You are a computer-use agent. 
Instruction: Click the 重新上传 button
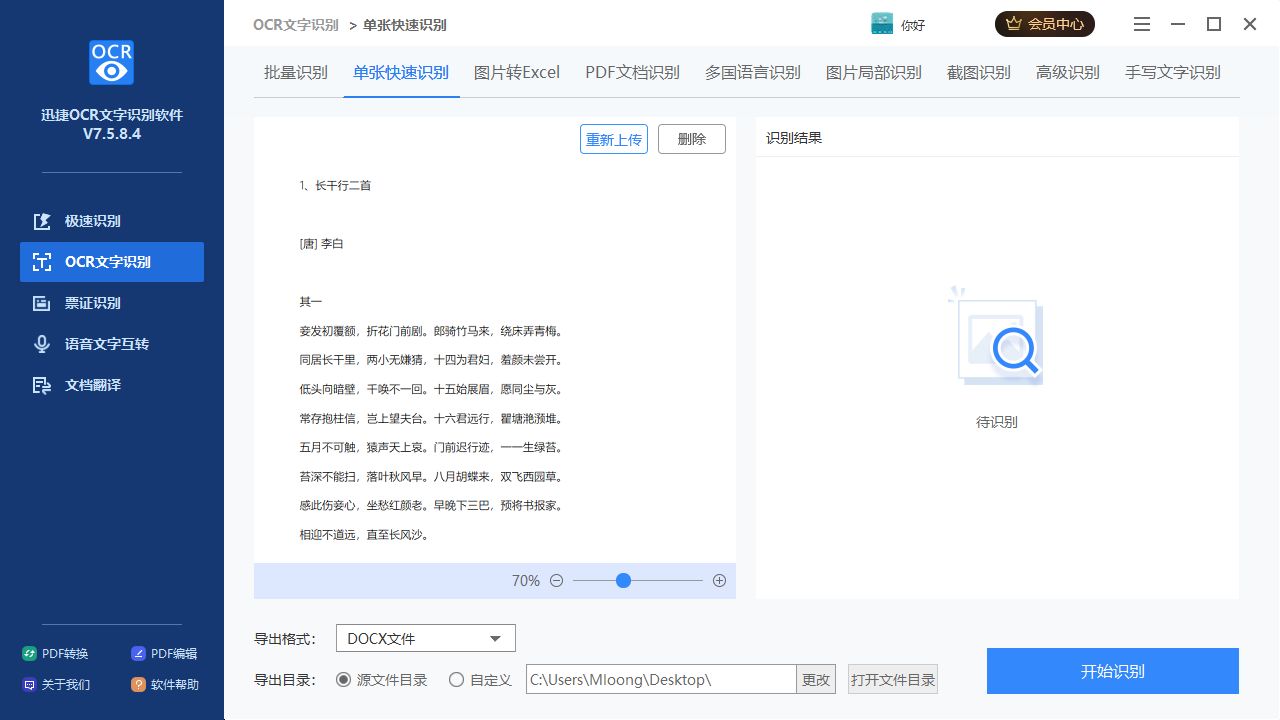point(614,139)
